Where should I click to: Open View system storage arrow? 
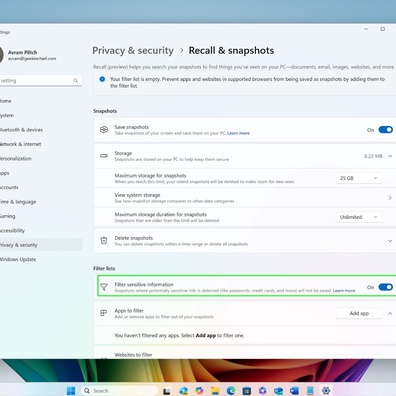point(390,198)
